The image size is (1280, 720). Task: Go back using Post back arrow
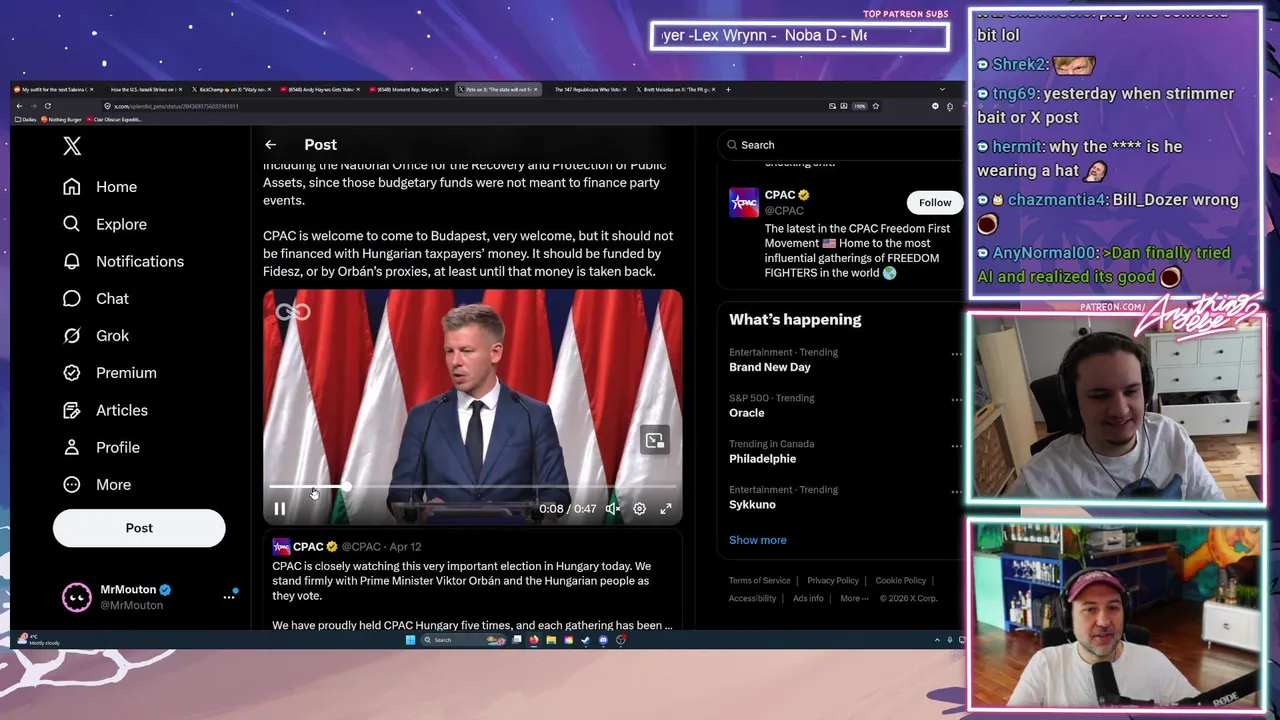tap(271, 145)
